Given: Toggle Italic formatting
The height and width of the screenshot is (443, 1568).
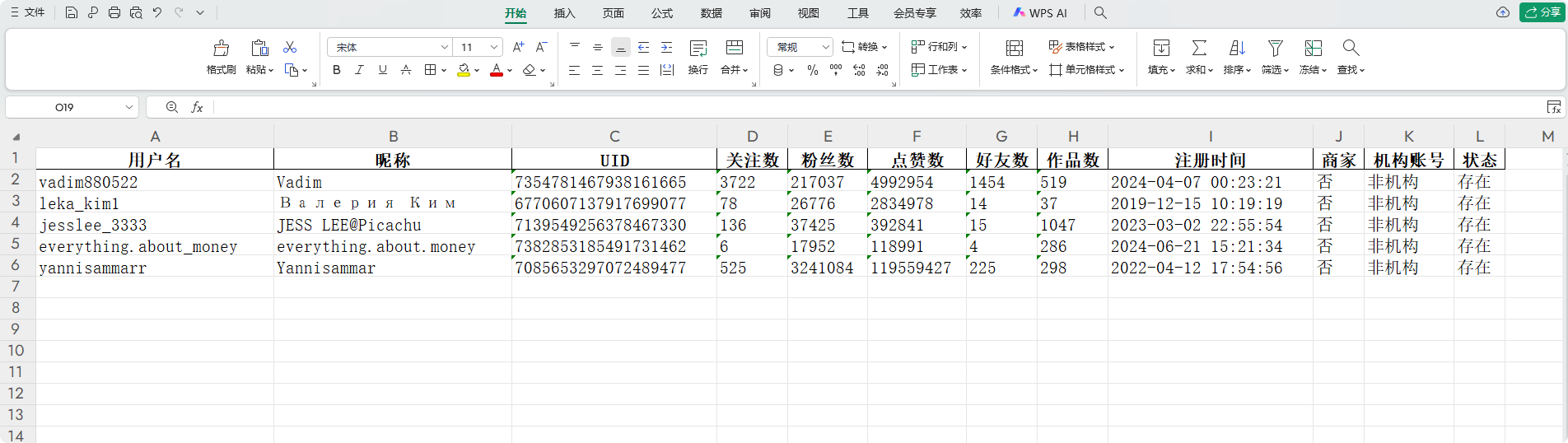Looking at the screenshot, I should tap(359, 70).
